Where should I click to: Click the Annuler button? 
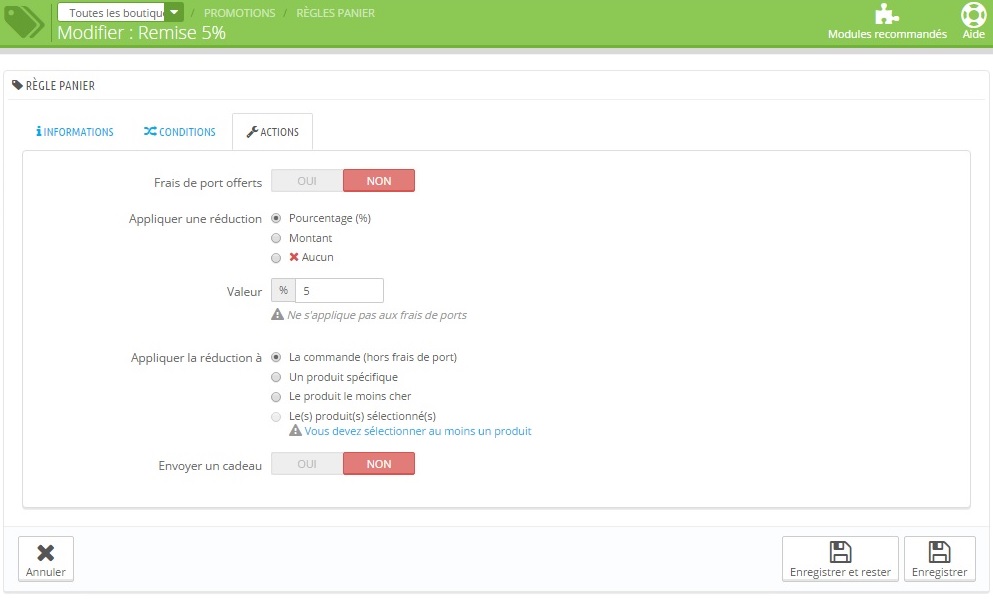pyautogui.click(x=46, y=558)
